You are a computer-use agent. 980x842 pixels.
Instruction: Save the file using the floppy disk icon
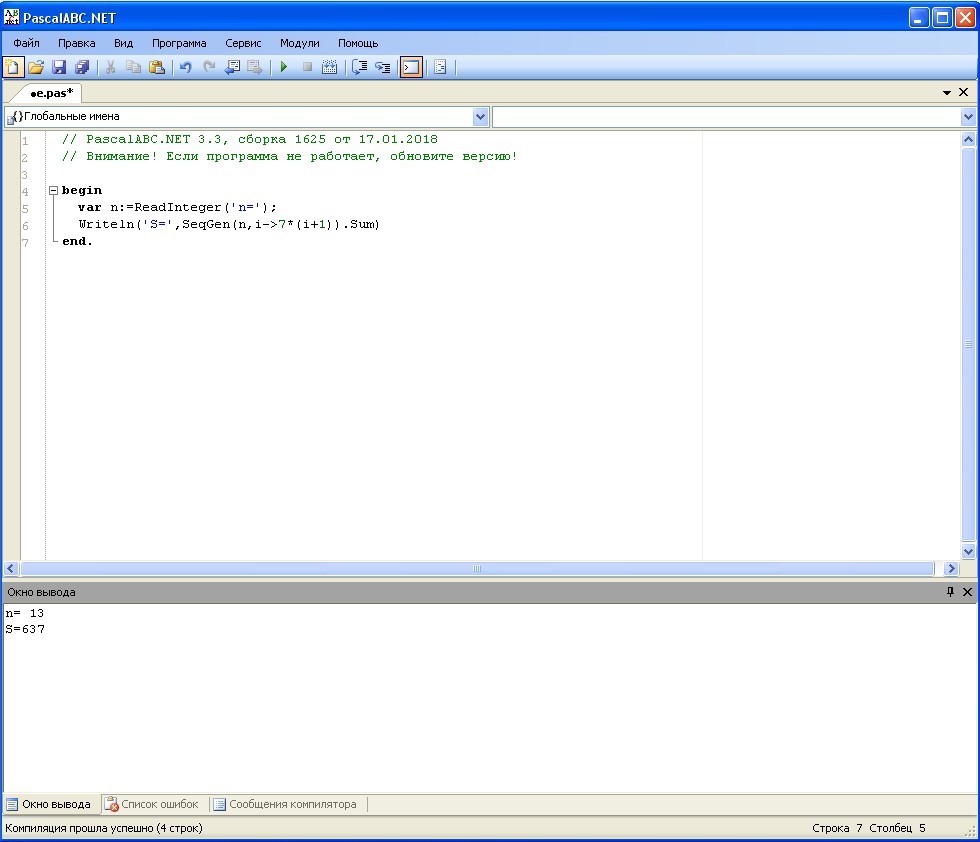[59, 67]
